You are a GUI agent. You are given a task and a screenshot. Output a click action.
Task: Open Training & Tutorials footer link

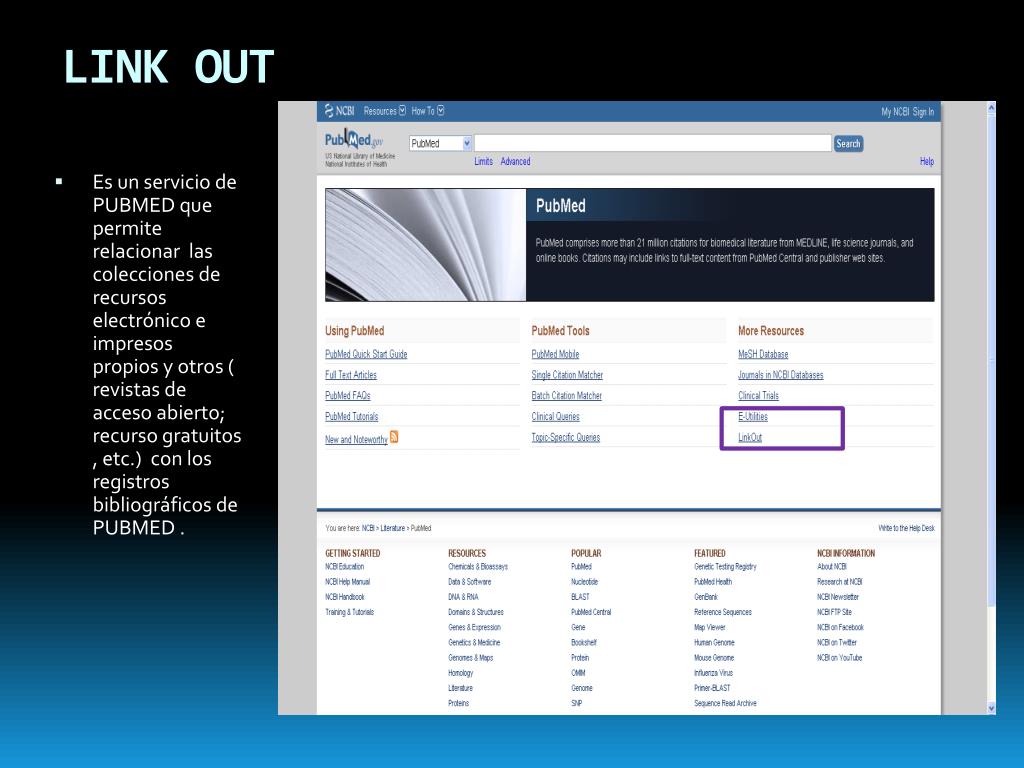click(349, 613)
